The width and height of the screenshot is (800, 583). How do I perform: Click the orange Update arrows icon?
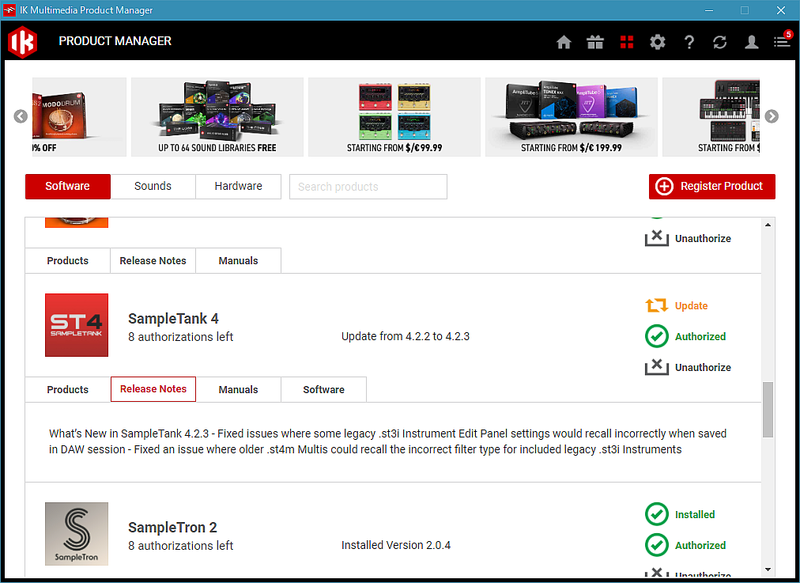point(657,305)
